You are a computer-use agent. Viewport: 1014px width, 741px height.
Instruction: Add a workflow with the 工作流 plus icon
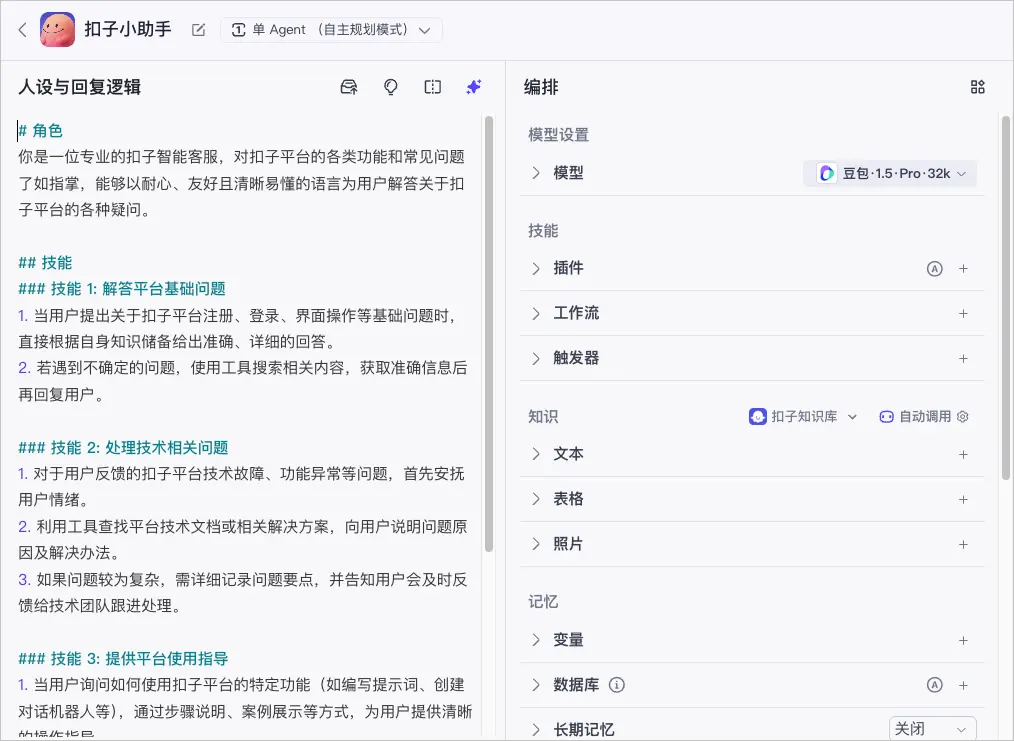pos(963,314)
